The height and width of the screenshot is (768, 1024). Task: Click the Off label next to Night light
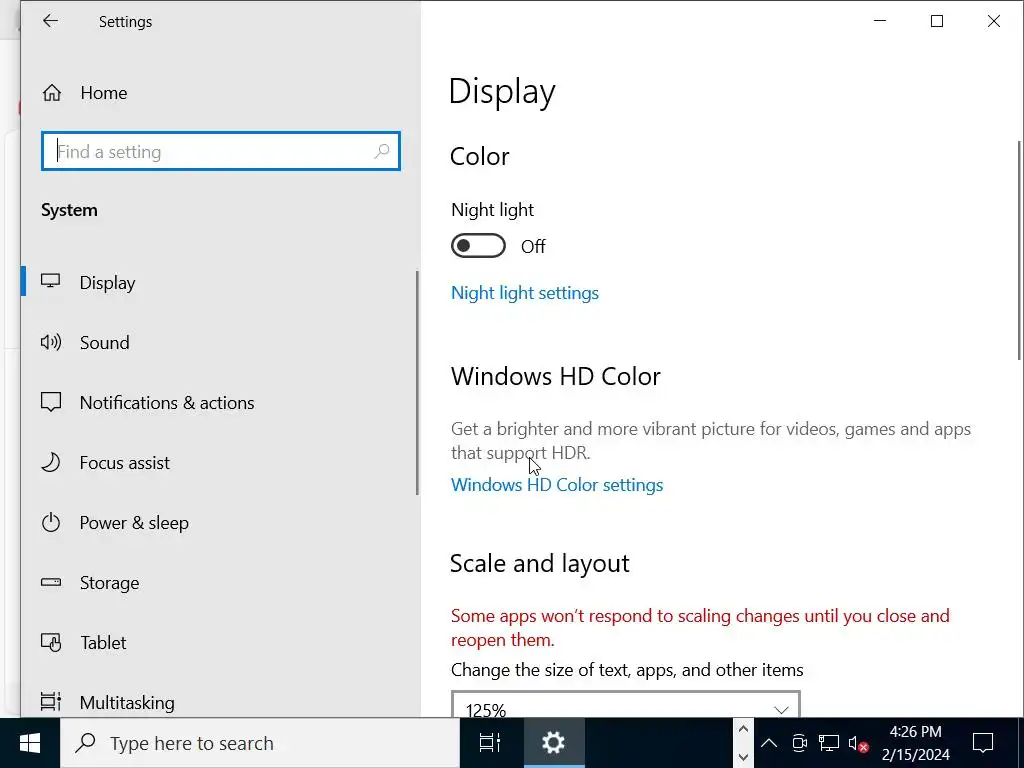[533, 246]
